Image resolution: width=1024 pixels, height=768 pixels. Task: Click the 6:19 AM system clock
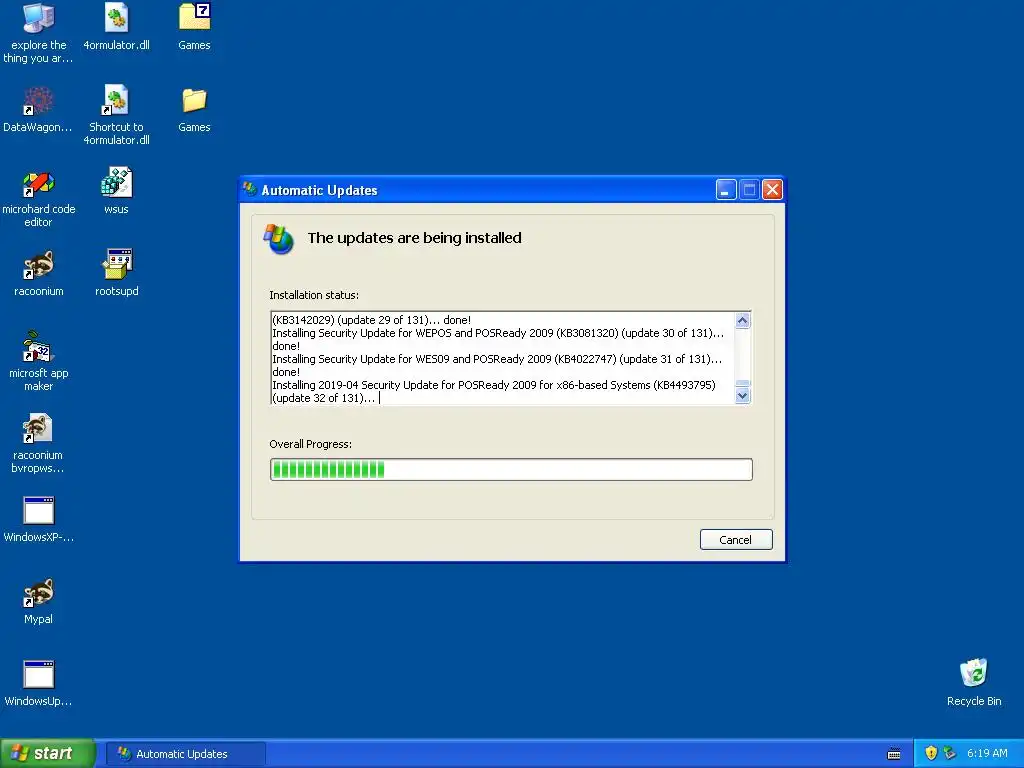(987, 753)
